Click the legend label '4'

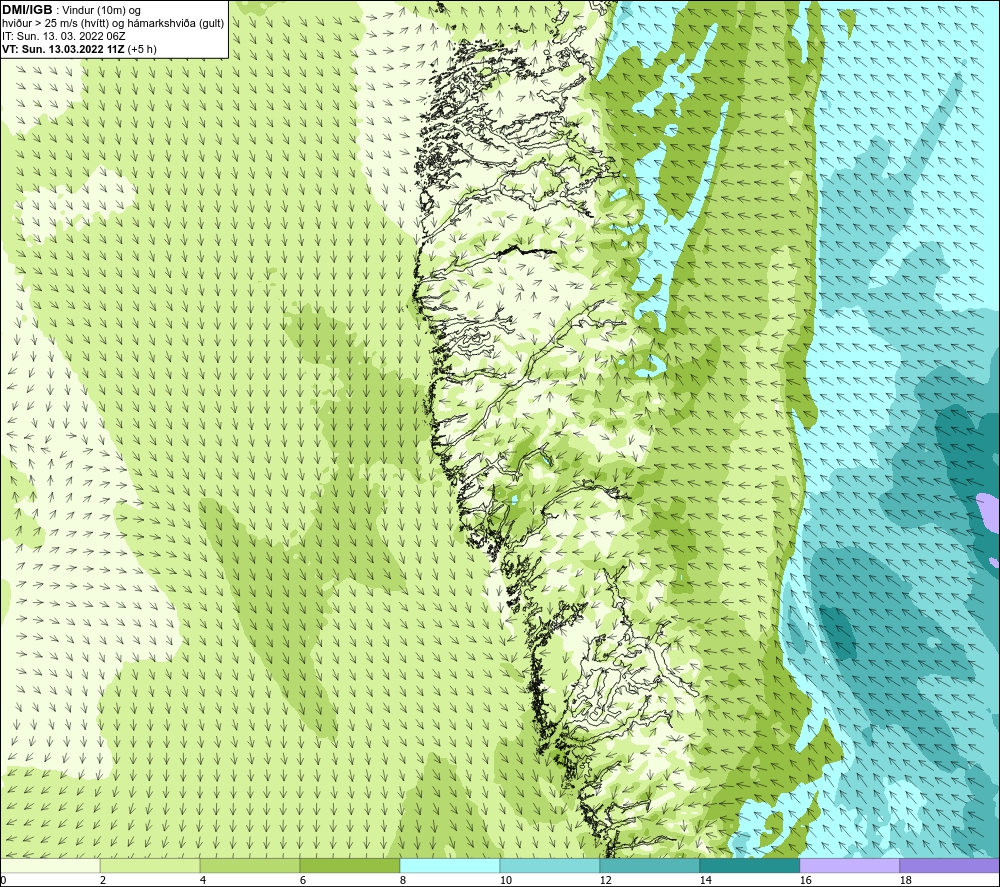pos(203,880)
